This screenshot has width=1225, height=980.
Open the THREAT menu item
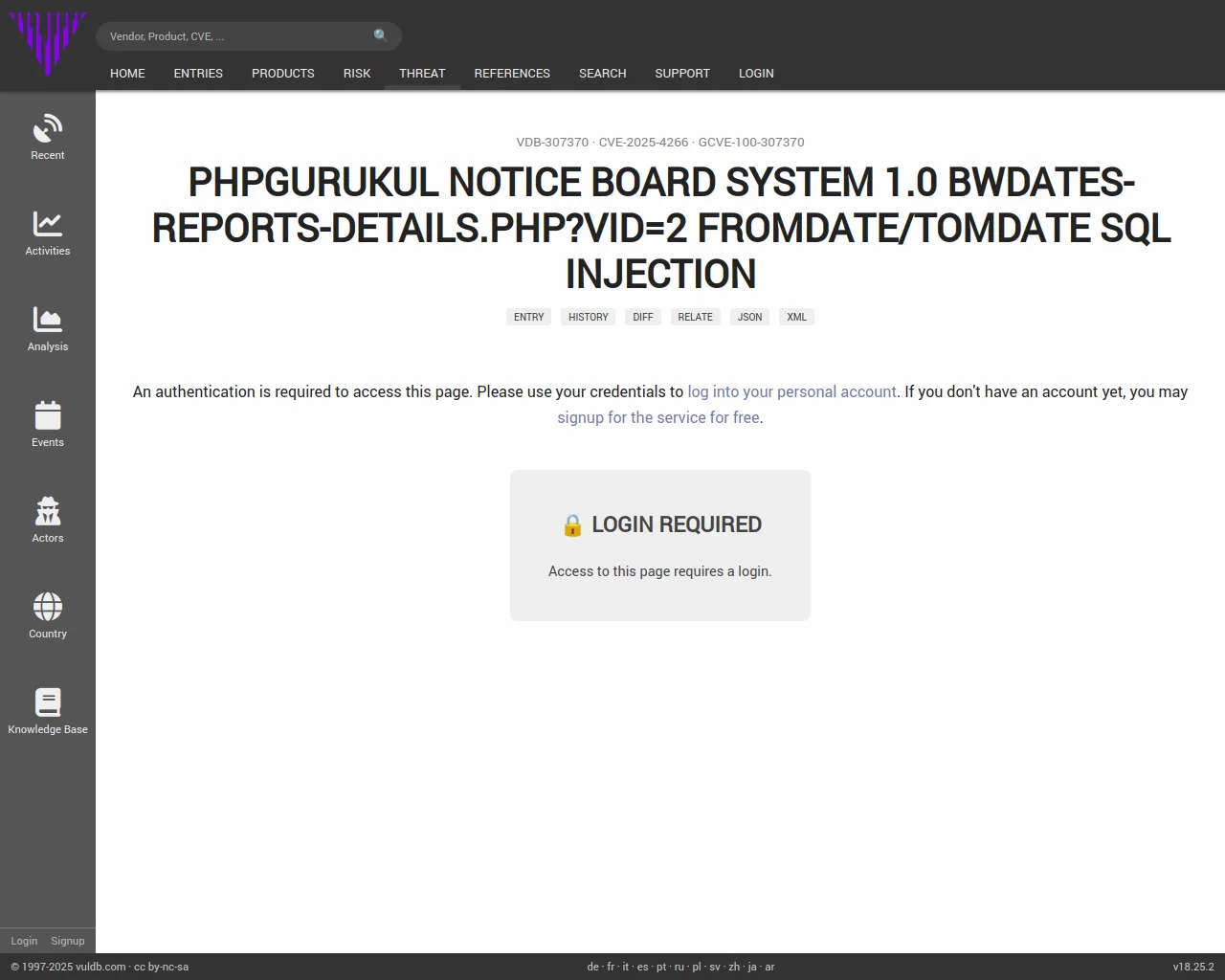422,73
